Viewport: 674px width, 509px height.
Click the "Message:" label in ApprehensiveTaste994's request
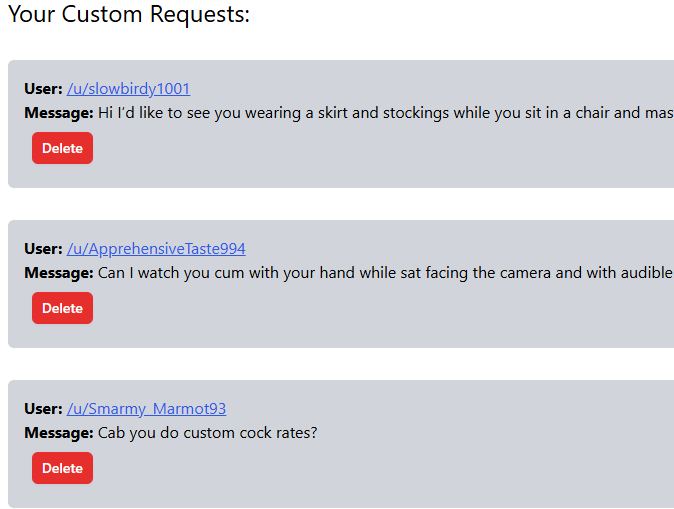[x=59, y=273]
